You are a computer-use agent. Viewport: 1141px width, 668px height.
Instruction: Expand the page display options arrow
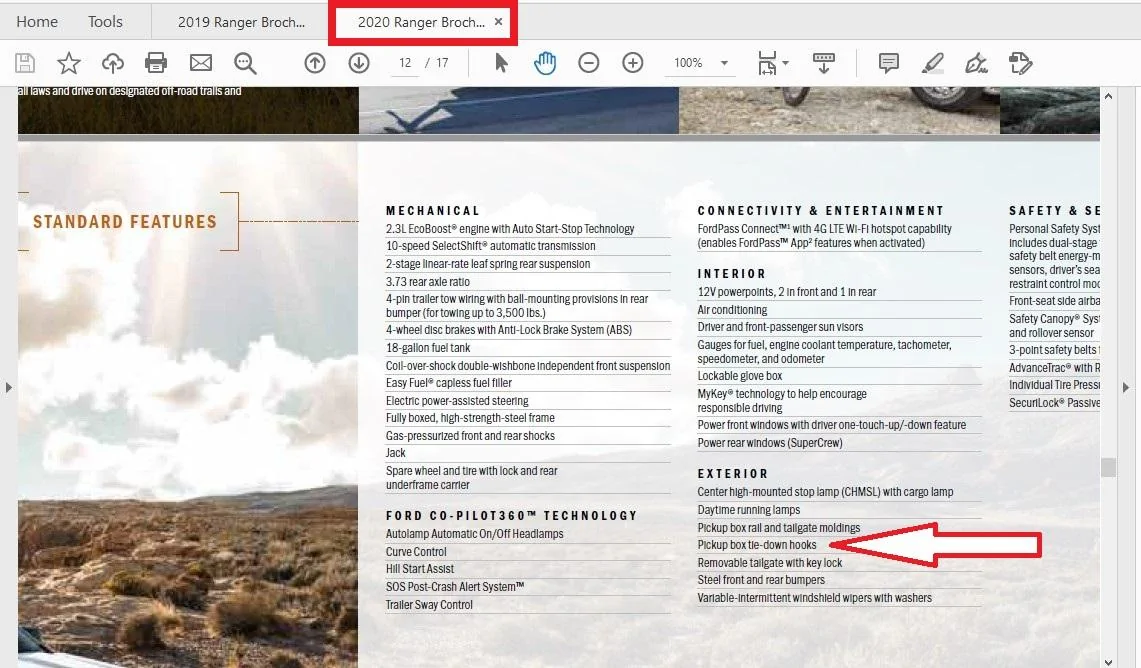[785, 63]
